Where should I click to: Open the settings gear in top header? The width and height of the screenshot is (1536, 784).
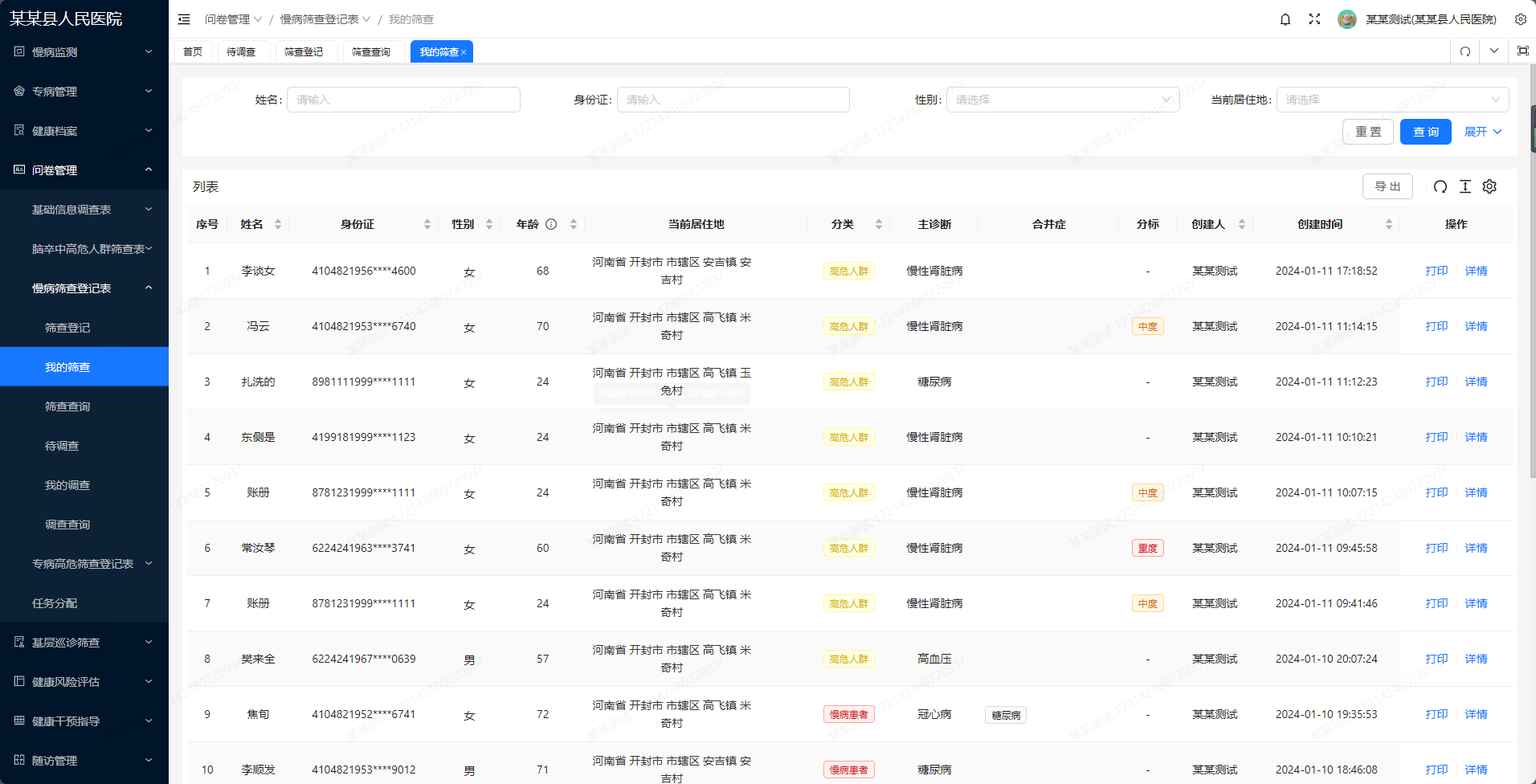coord(1520,19)
